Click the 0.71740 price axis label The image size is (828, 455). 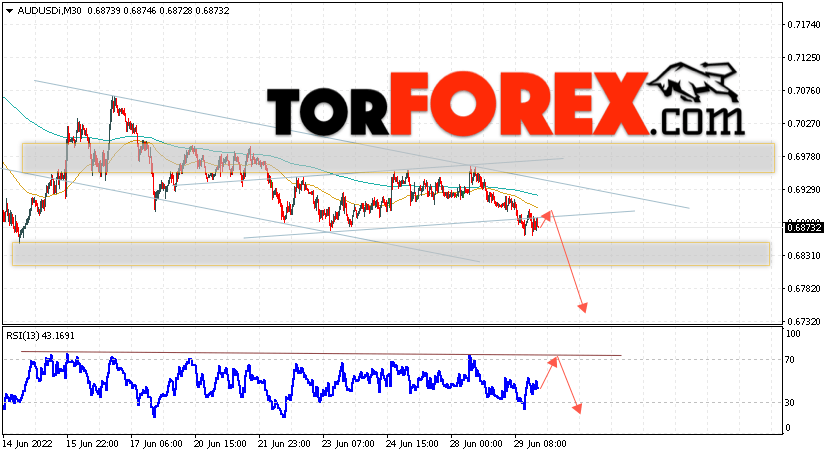point(804,25)
